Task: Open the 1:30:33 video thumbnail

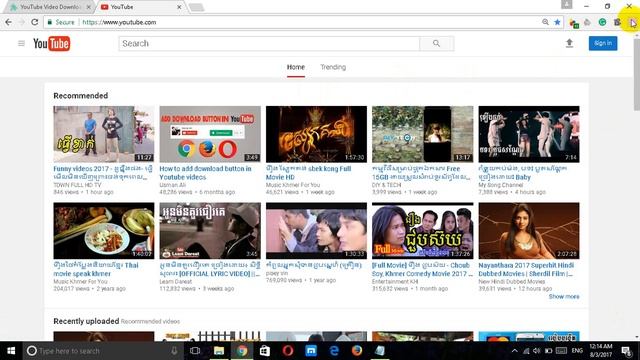Action: 316,231
